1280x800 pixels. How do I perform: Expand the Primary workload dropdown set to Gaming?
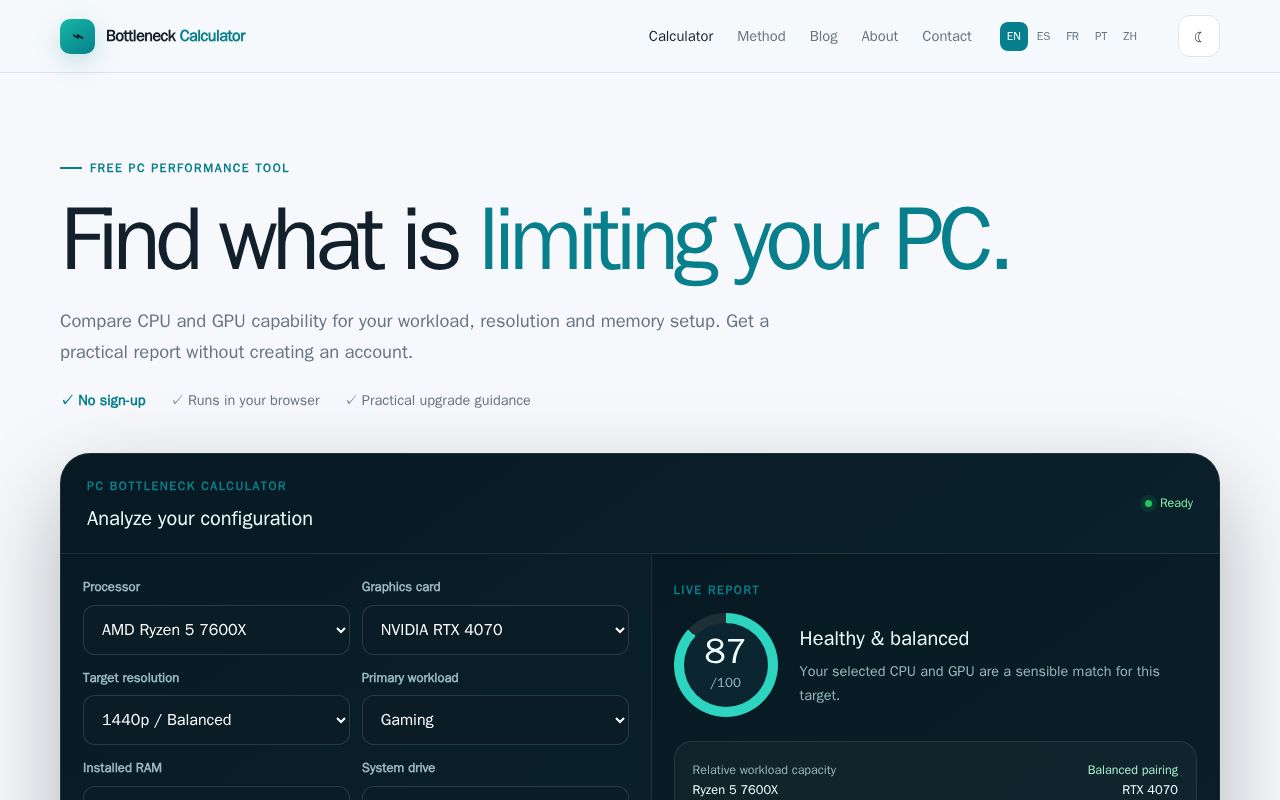(x=495, y=720)
